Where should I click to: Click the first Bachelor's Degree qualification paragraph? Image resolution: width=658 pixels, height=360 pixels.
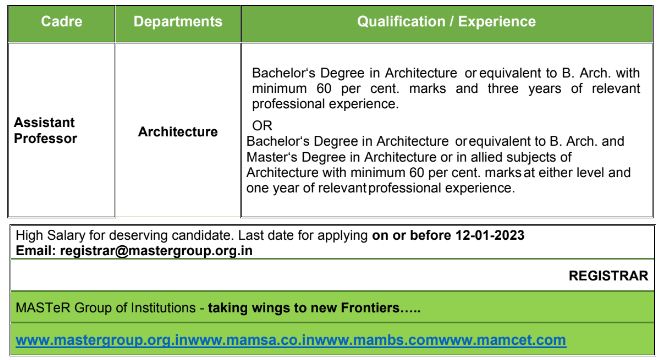pyautogui.click(x=446, y=89)
